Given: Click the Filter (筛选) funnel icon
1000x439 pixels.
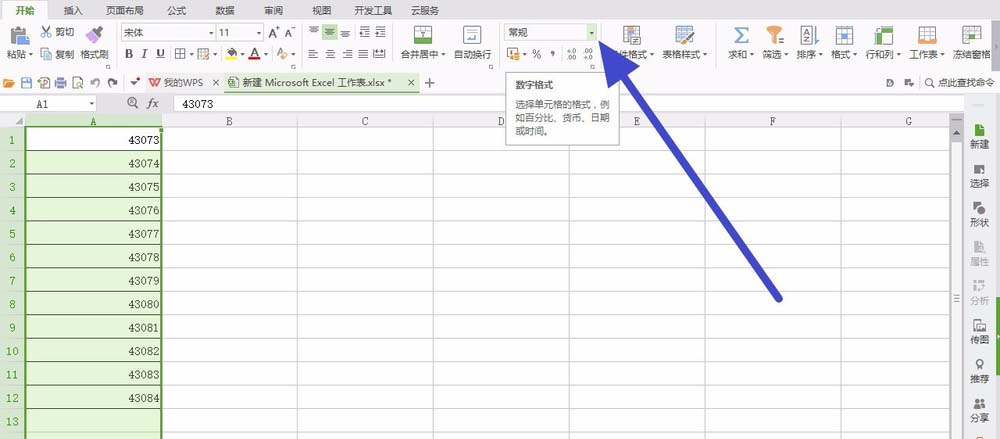Looking at the screenshot, I should [x=775, y=35].
